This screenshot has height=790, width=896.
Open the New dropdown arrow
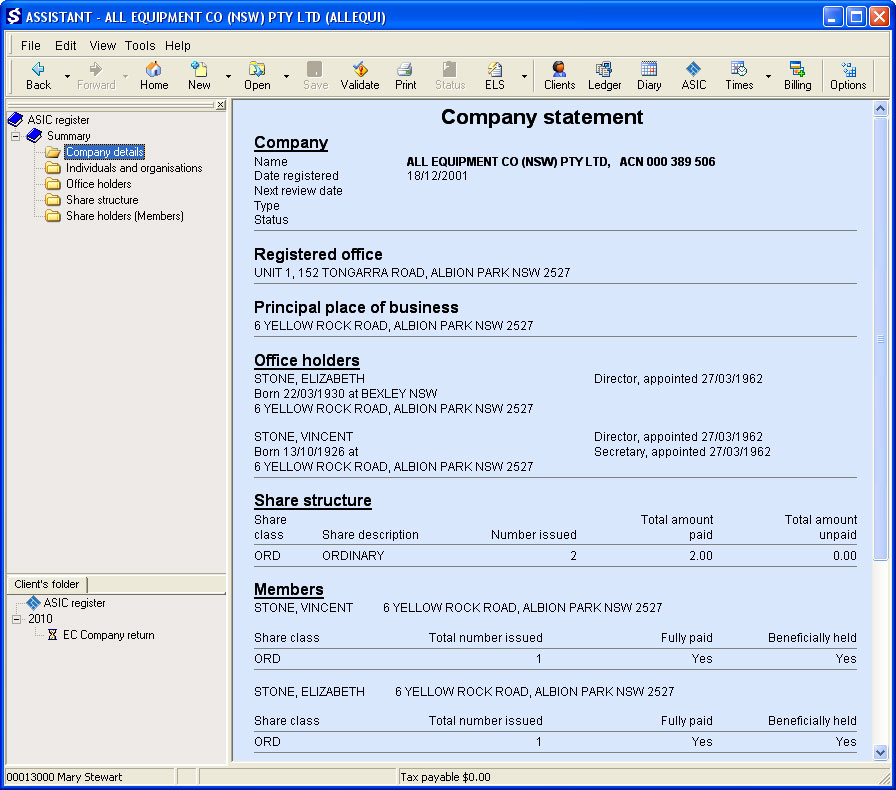[x=228, y=77]
